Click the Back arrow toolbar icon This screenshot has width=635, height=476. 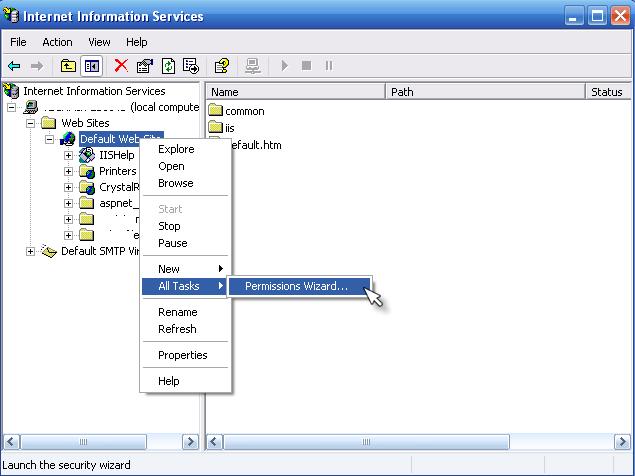[14, 66]
